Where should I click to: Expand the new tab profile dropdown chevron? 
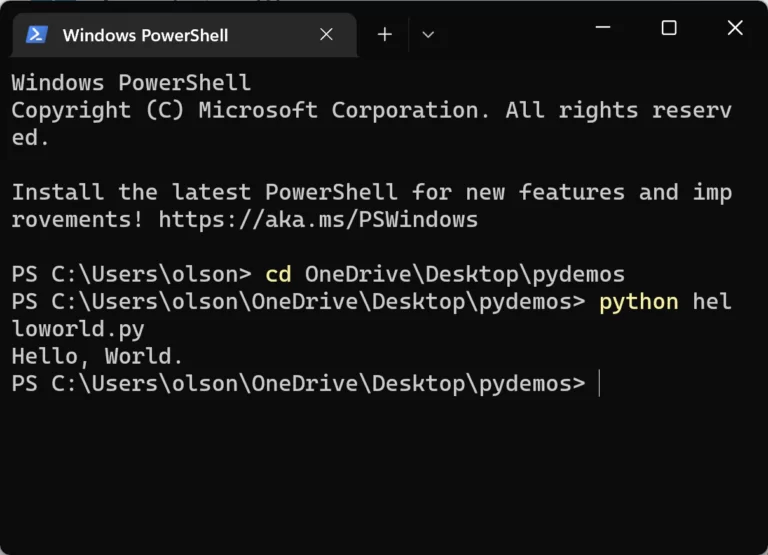click(x=428, y=35)
